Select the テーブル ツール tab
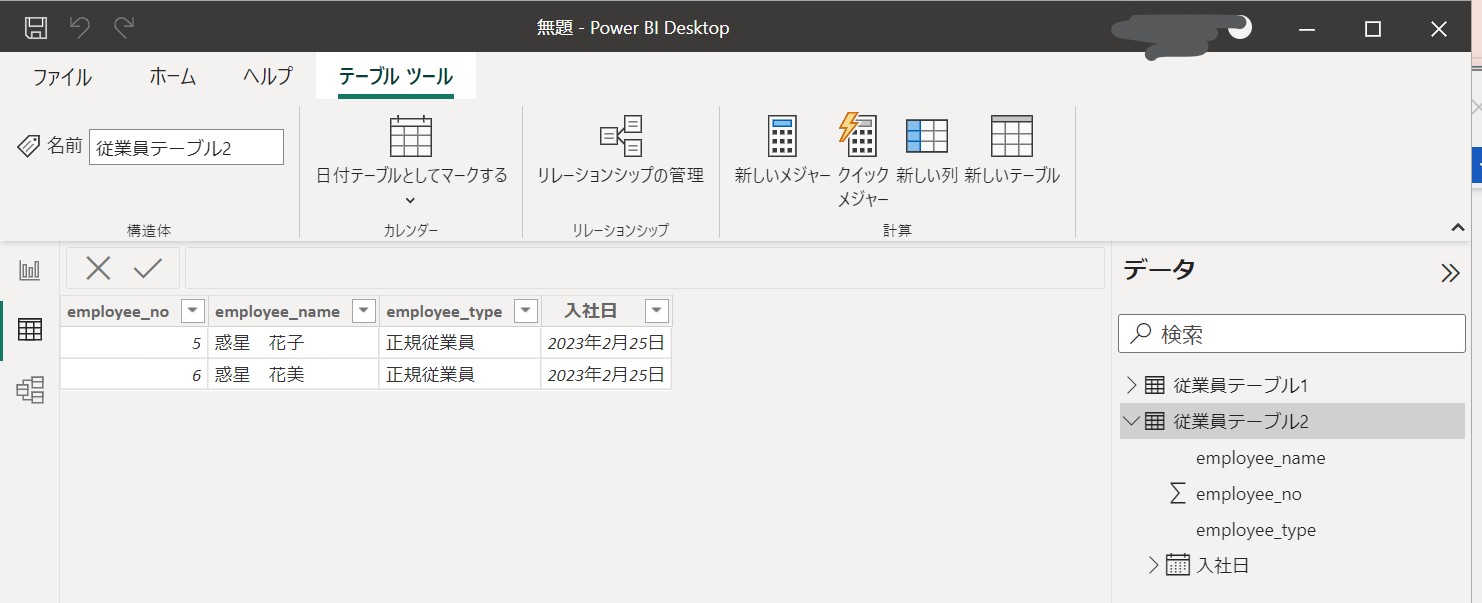1482x603 pixels. (x=396, y=77)
